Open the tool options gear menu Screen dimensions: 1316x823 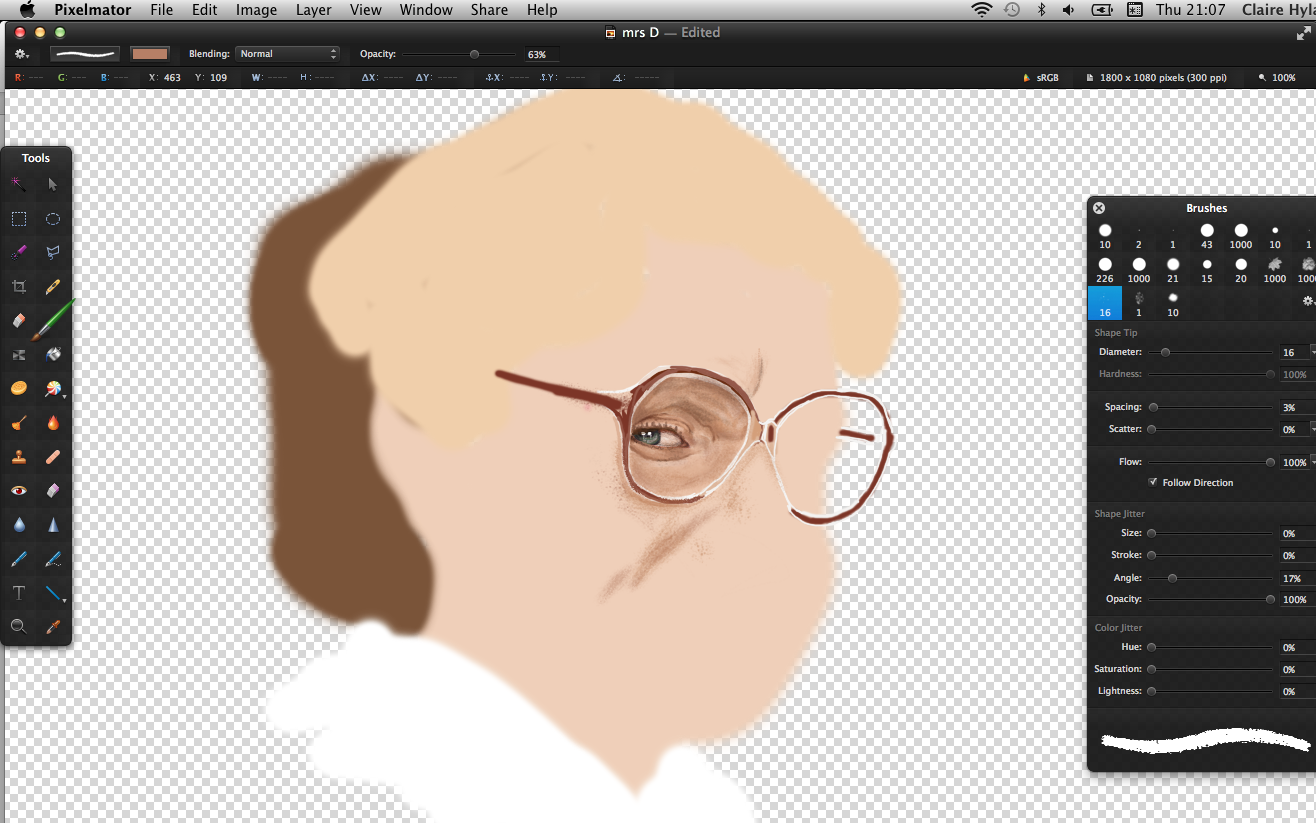(x=22, y=54)
